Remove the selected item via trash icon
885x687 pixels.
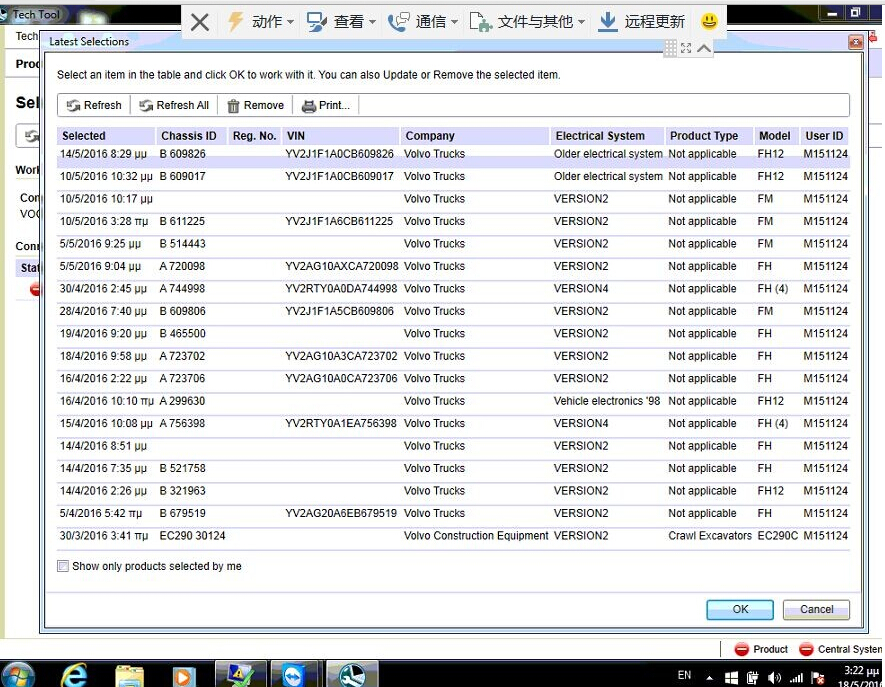point(255,106)
